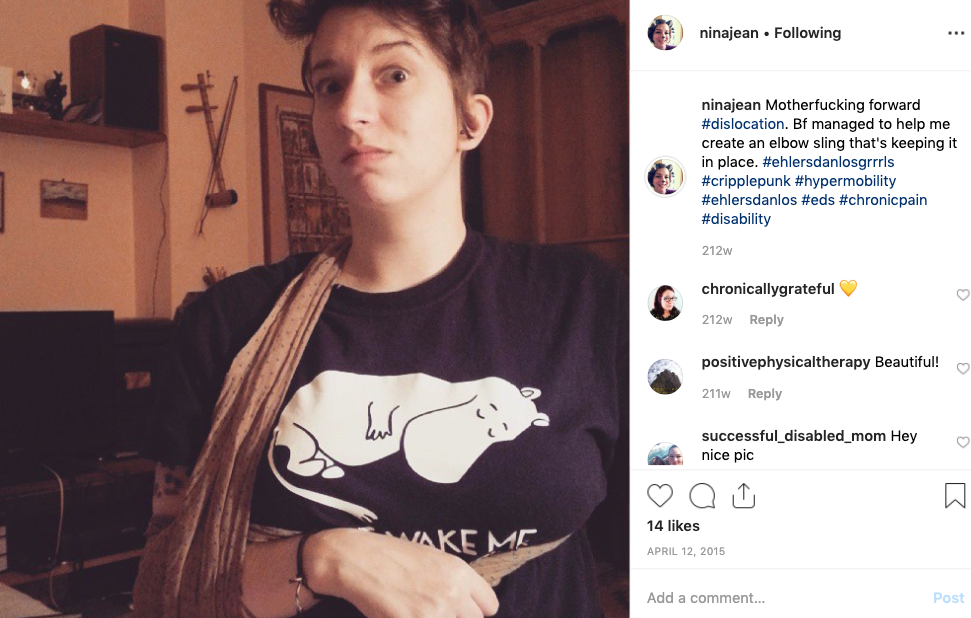Viewport: 971px width, 618px height.
Task: Open the three-dot more options menu
Action: (956, 33)
